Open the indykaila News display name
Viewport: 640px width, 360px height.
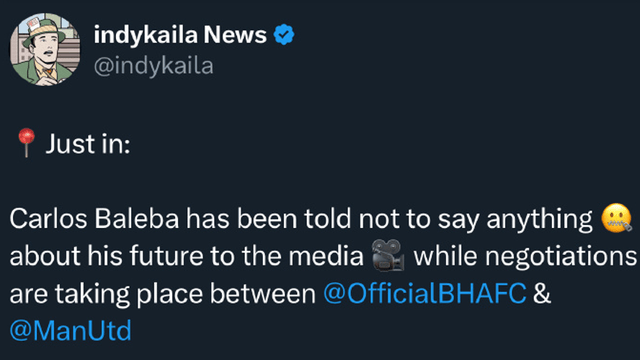(x=180, y=35)
